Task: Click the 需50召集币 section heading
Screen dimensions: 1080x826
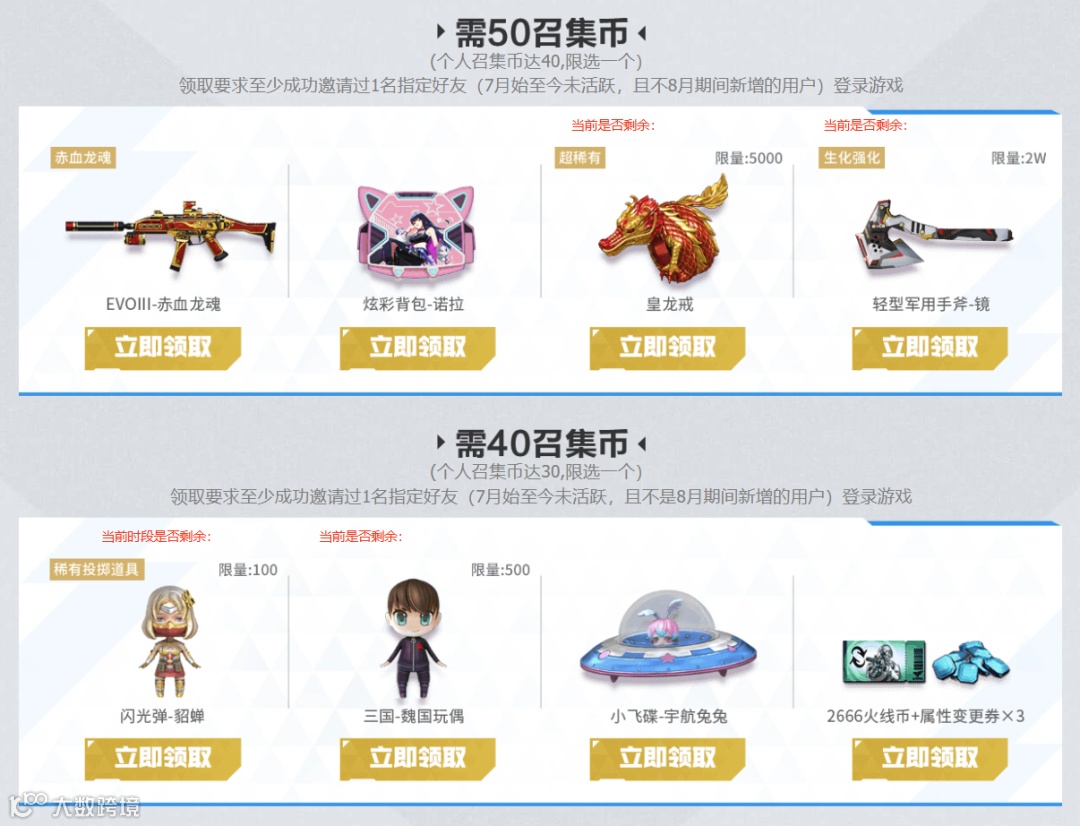Action: tap(541, 32)
